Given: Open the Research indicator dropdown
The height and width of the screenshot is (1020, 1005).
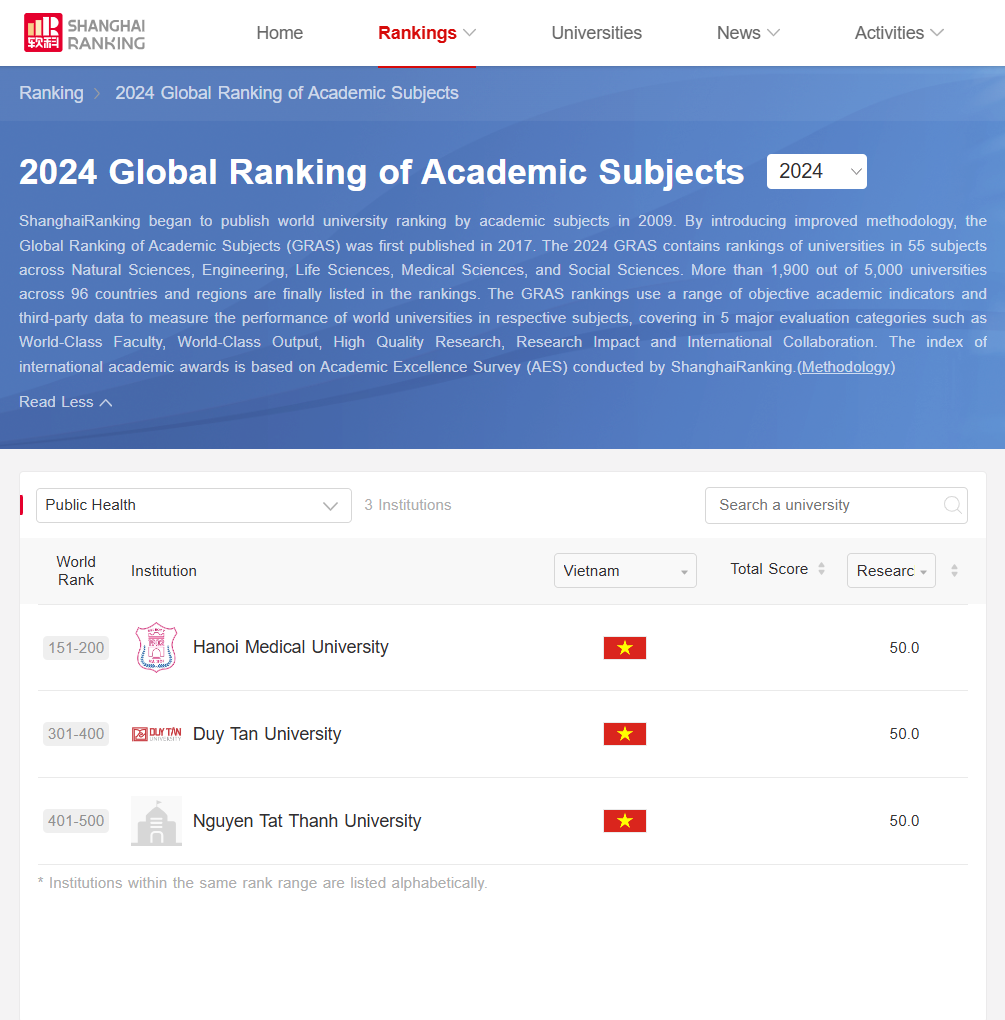Looking at the screenshot, I should point(891,570).
